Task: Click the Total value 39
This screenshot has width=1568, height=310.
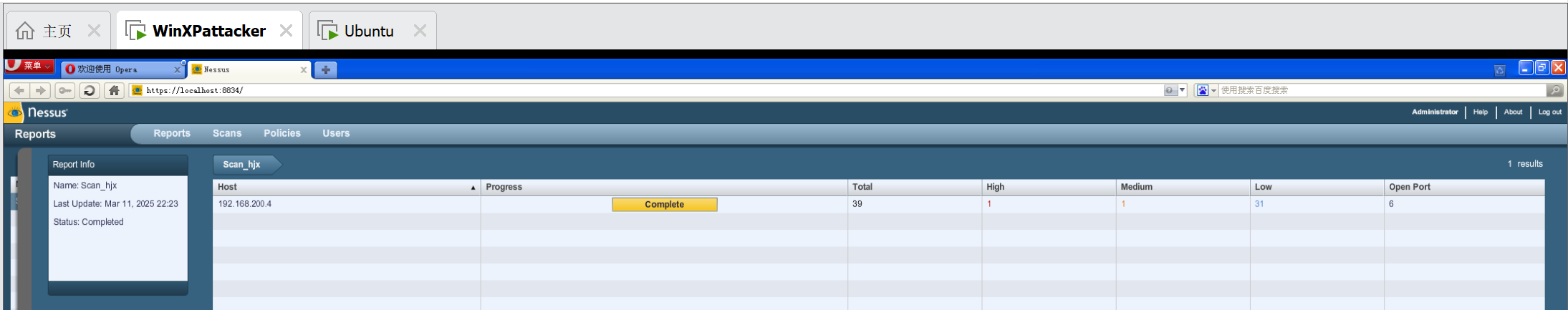Action: coord(857,204)
